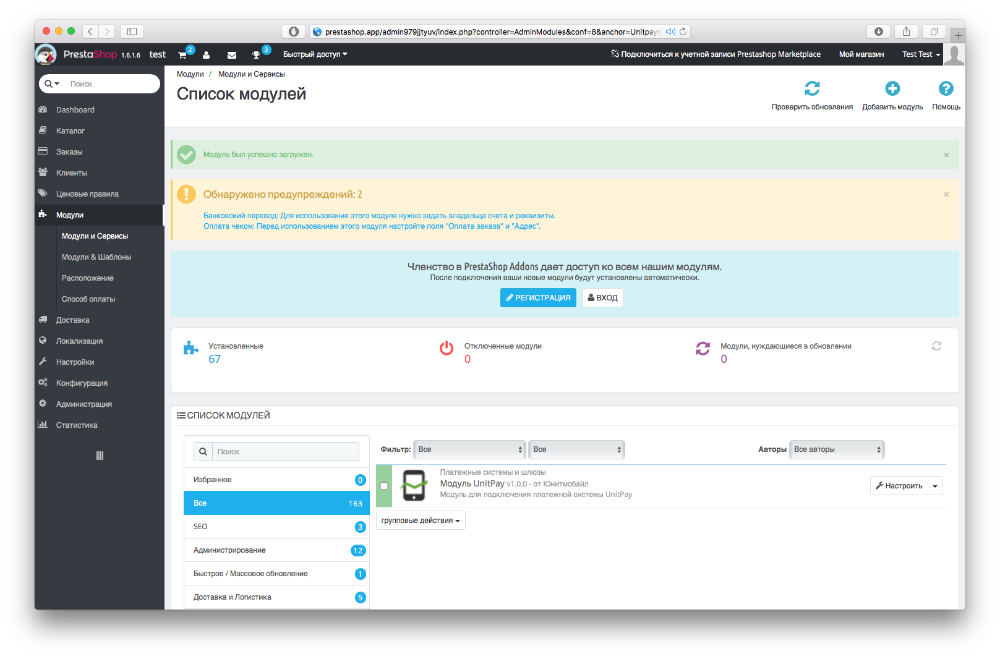The width and height of the screenshot is (1000, 659).
Task: Select Модули & Шаблоны submenu item
Action: tap(96, 257)
